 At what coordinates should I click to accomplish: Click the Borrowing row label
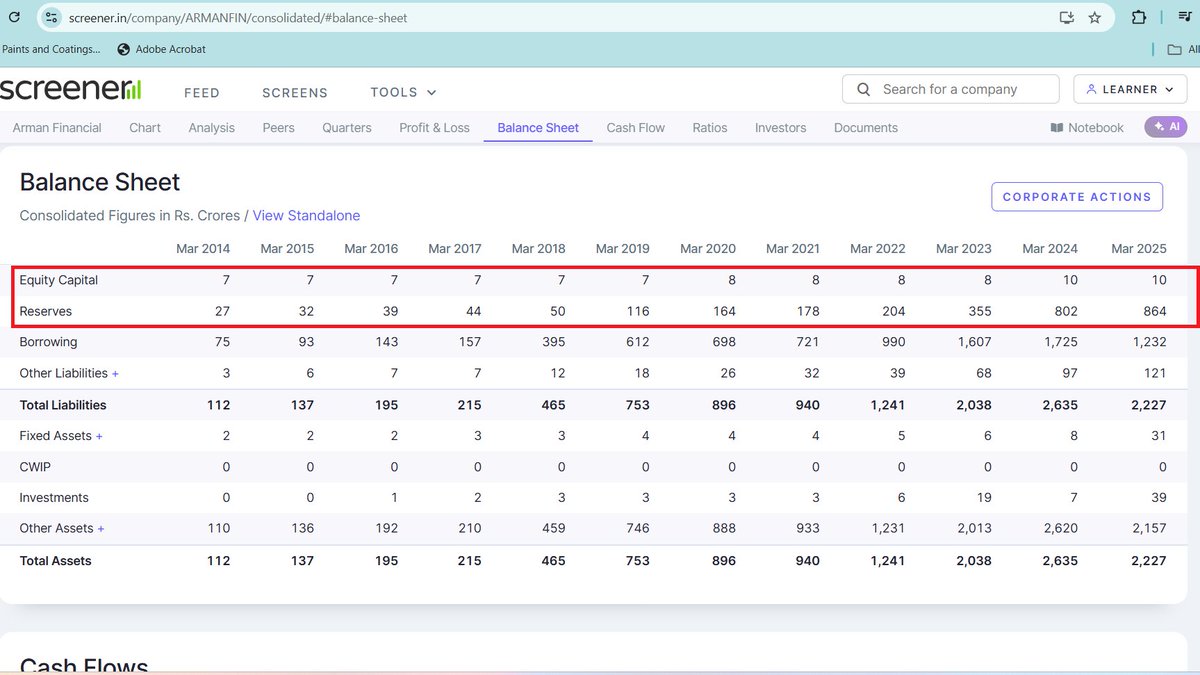pyautogui.click(x=48, y=342)
